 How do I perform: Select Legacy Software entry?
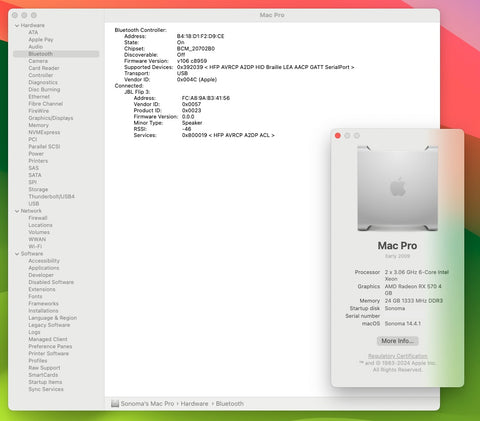49,325
